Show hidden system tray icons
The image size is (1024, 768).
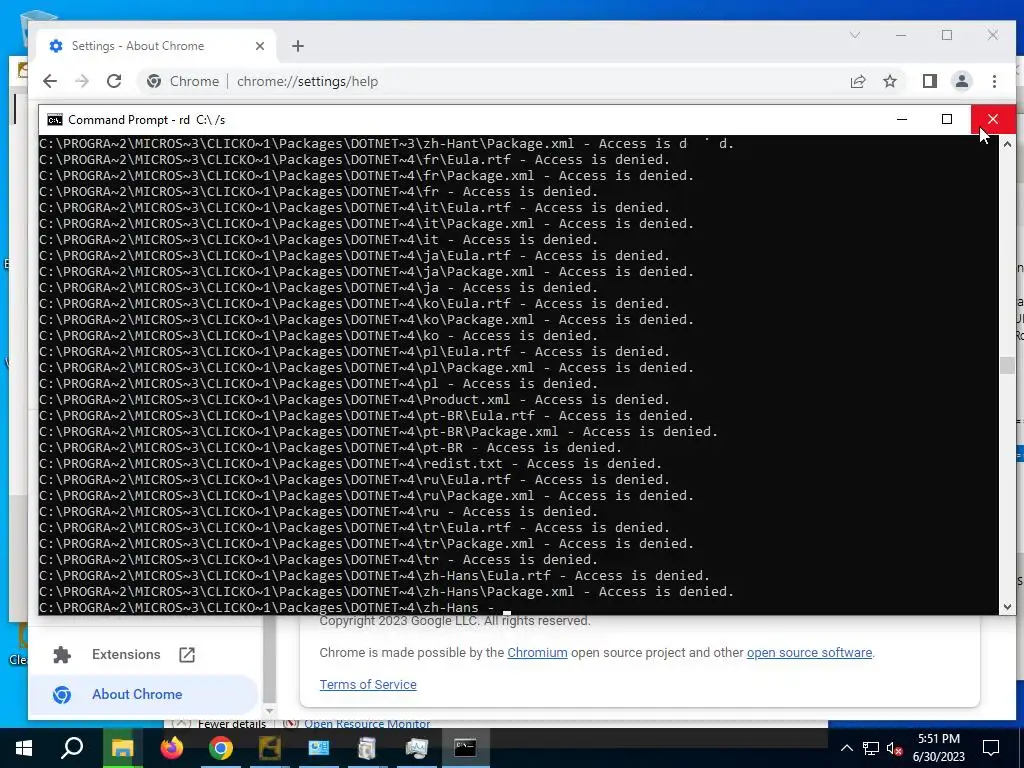pos(846,748)
